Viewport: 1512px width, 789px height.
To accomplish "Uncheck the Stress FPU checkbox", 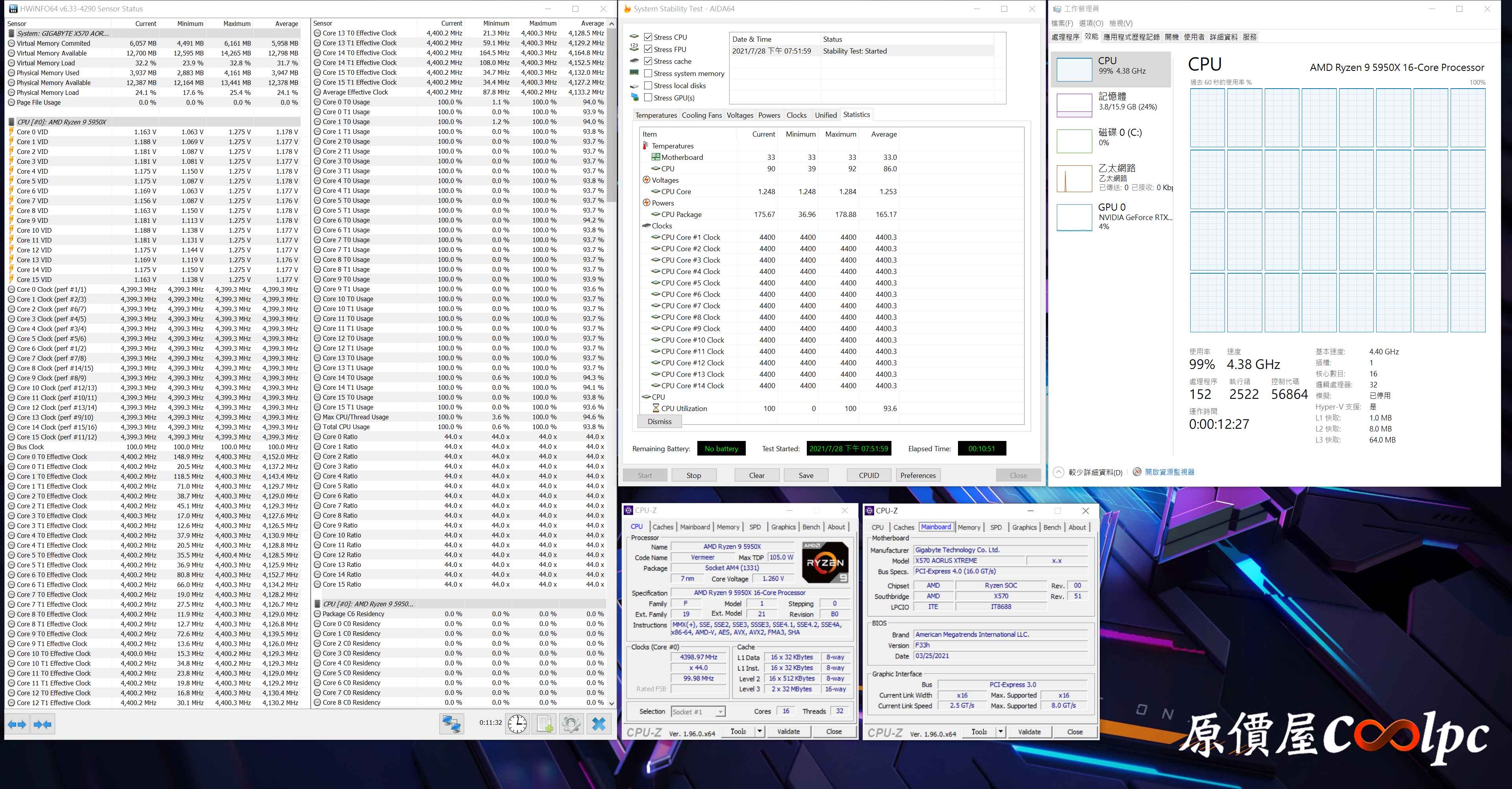I will pyautogui.click(x=648, y=49).
